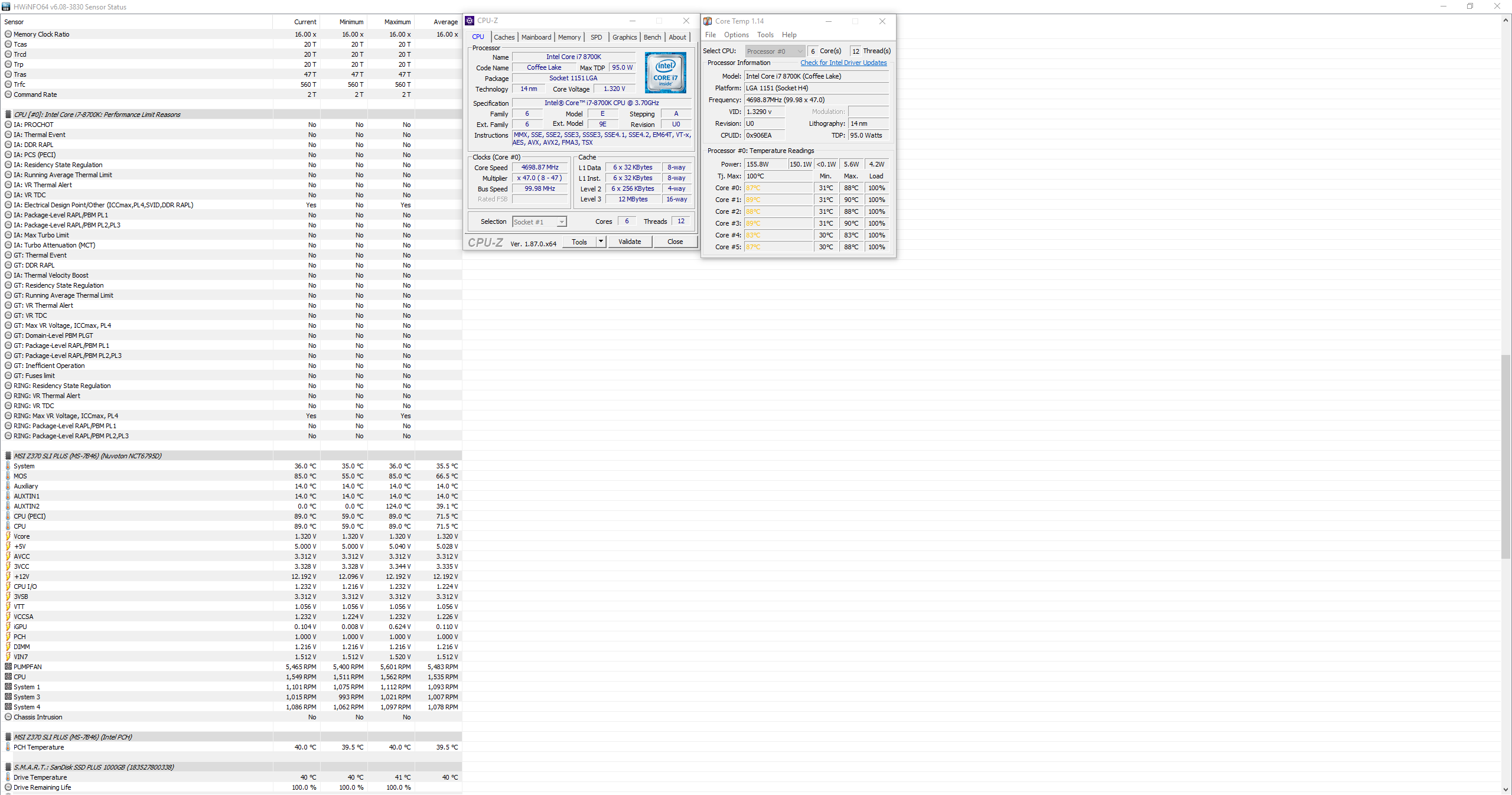Click the Intel Core i7 logo in CPU-Z
Screen dimensions: 1512x795
[x=665, y=73]
